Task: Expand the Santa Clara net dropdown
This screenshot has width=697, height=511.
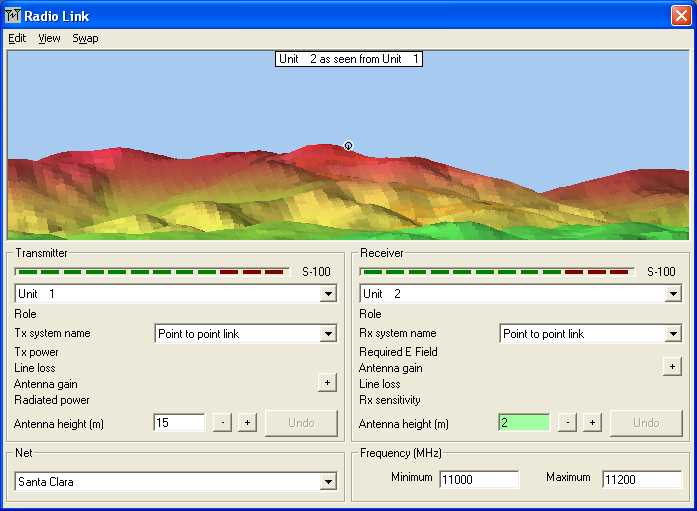Action: [328, 482]
